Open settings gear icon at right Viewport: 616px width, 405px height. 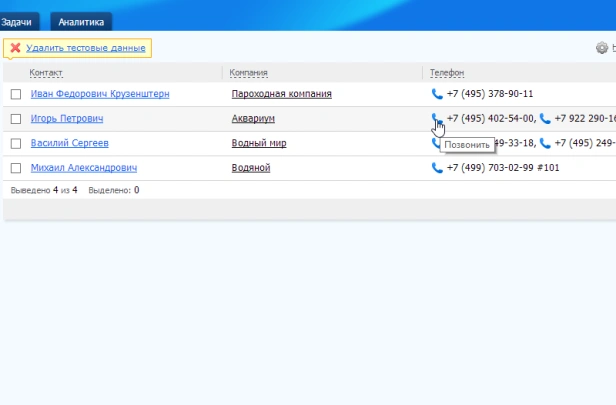[x=602, y=48]
